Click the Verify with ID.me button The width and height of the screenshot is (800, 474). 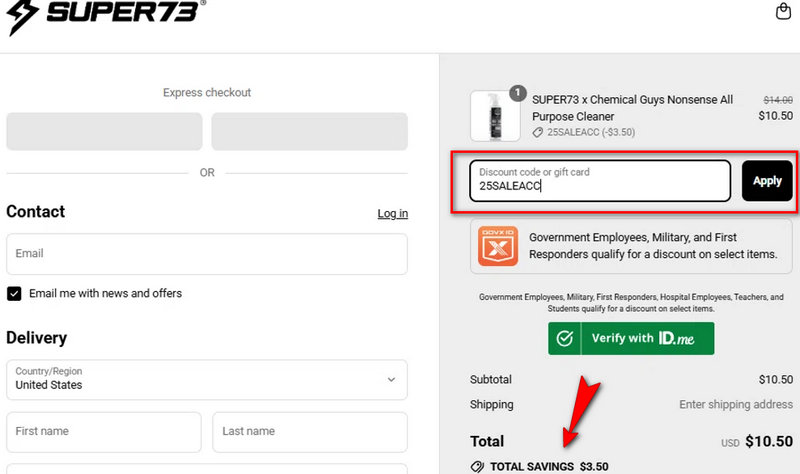(631, 338)
